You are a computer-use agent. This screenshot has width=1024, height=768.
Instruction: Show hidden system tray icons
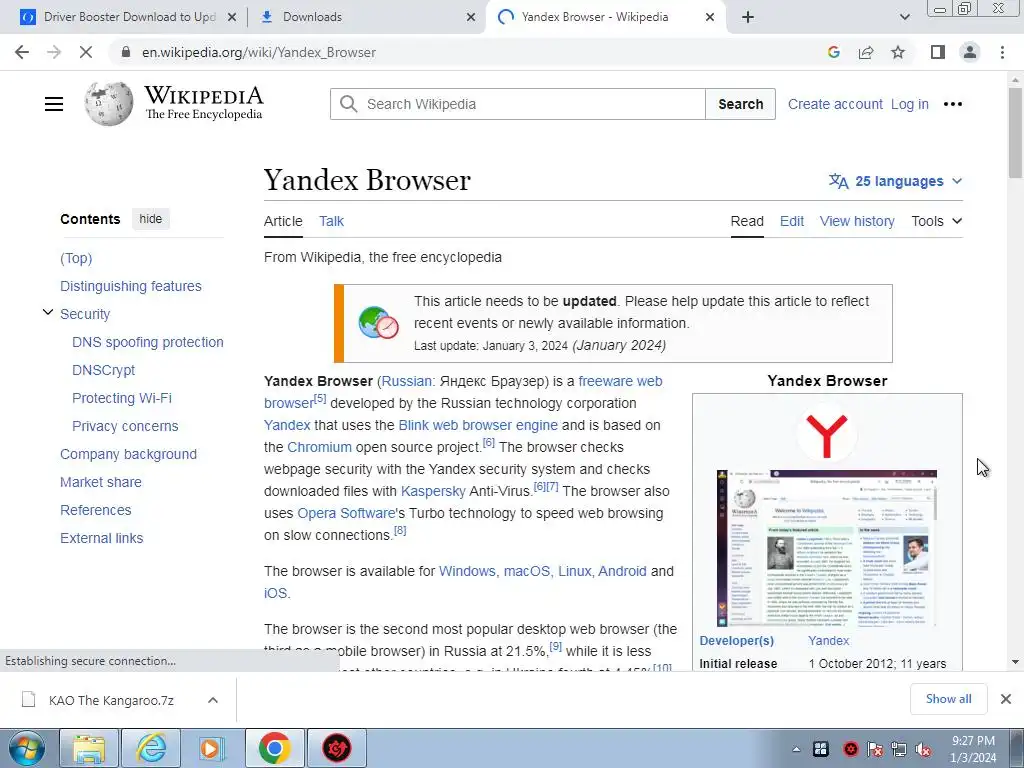796,749
